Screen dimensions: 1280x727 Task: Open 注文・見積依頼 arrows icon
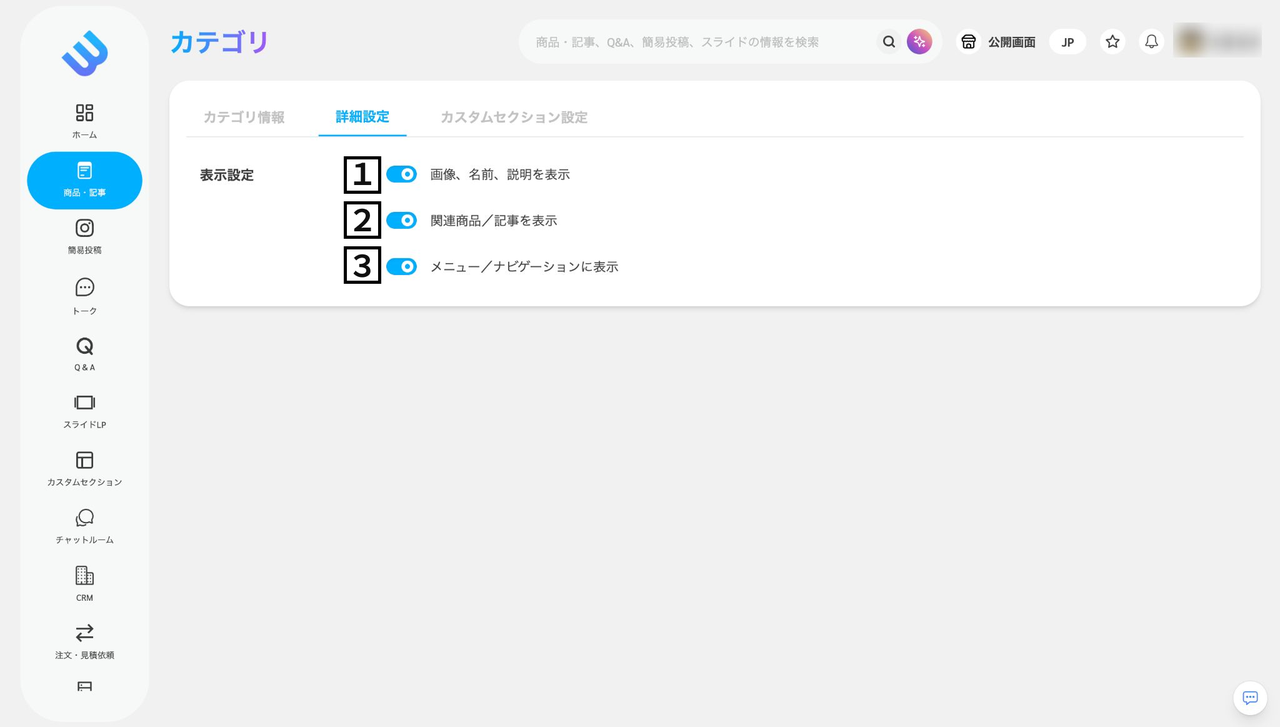tap(85, 633)
